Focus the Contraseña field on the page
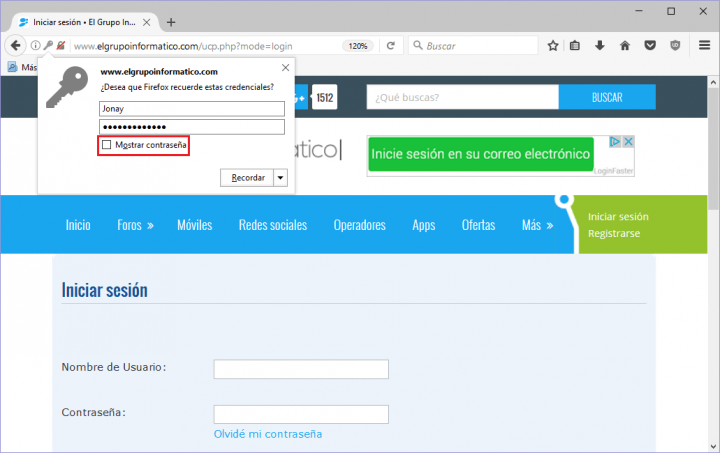Viewport: 720px width, 453px height. 301,414
